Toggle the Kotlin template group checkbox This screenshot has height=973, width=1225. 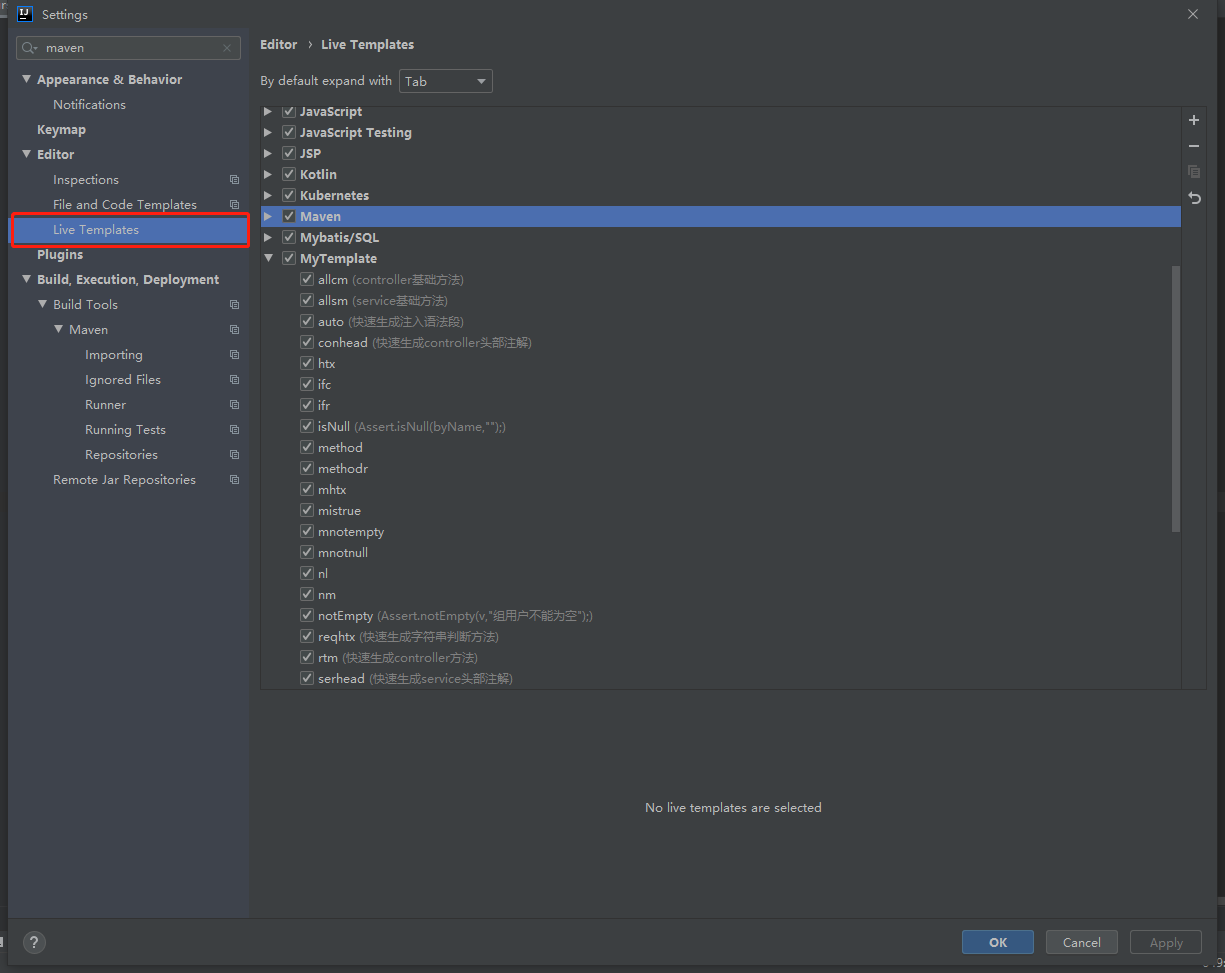point(289,174)
